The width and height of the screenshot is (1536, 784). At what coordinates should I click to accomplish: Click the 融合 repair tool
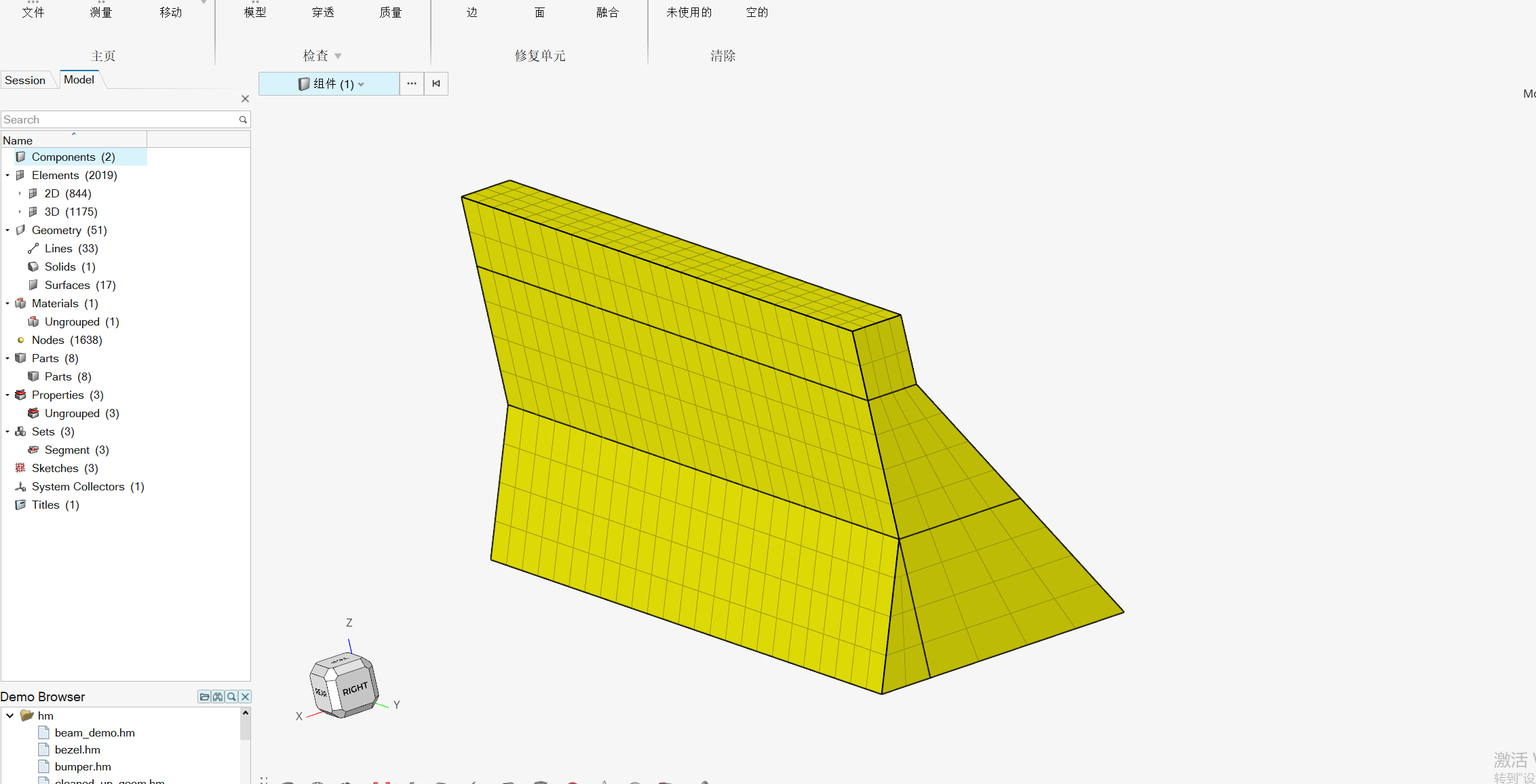click(607, 12)
